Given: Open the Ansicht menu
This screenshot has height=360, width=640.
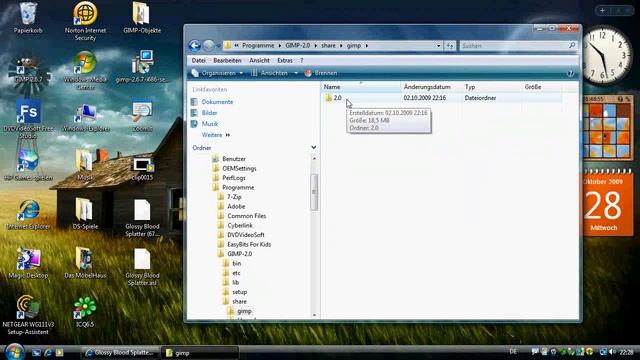Looking at the screenshot, I should [x=259, y=60].
